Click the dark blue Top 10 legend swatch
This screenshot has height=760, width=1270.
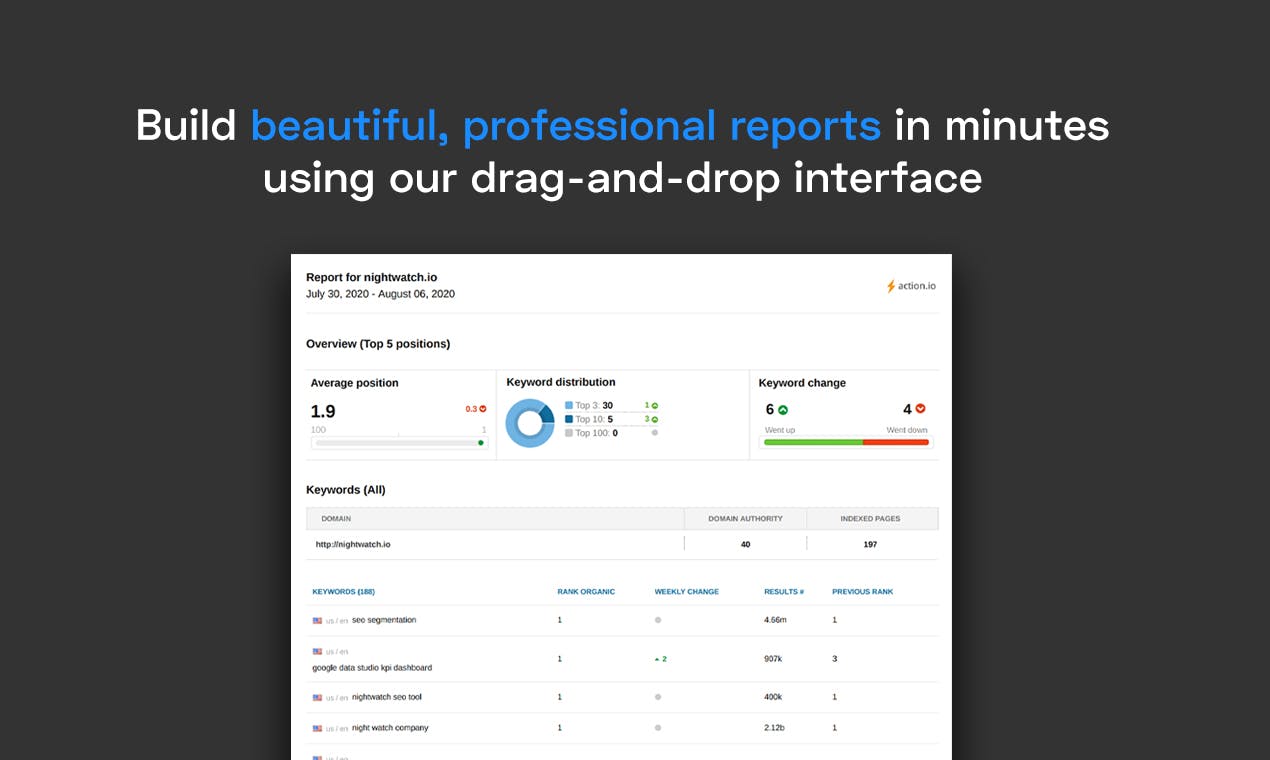click(569, 420)
